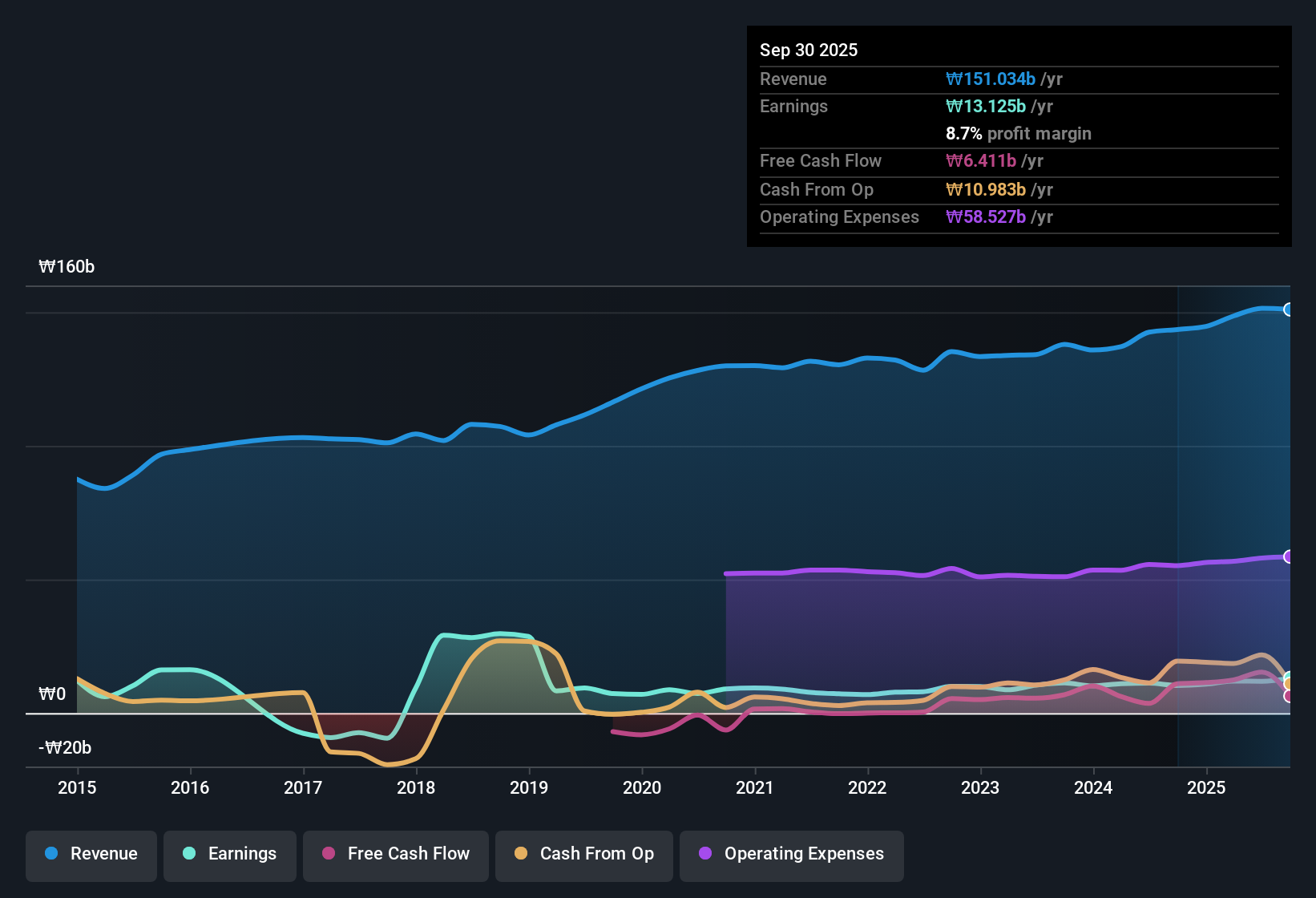This screenshot has width=1316, height=898.
Task: Expand the Sep 30 2025 tooltip header
Action: (x=809, y=50)
